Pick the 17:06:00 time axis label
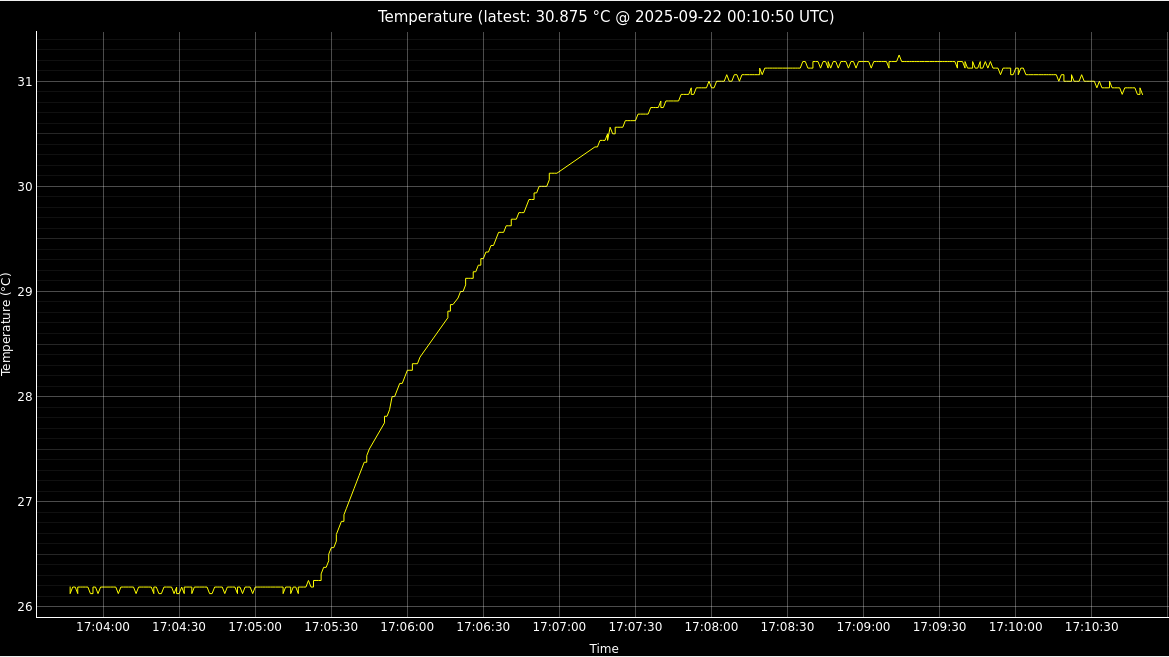Screen dimensions: 1169x657 pyautogui.click(x=407, y=627)
